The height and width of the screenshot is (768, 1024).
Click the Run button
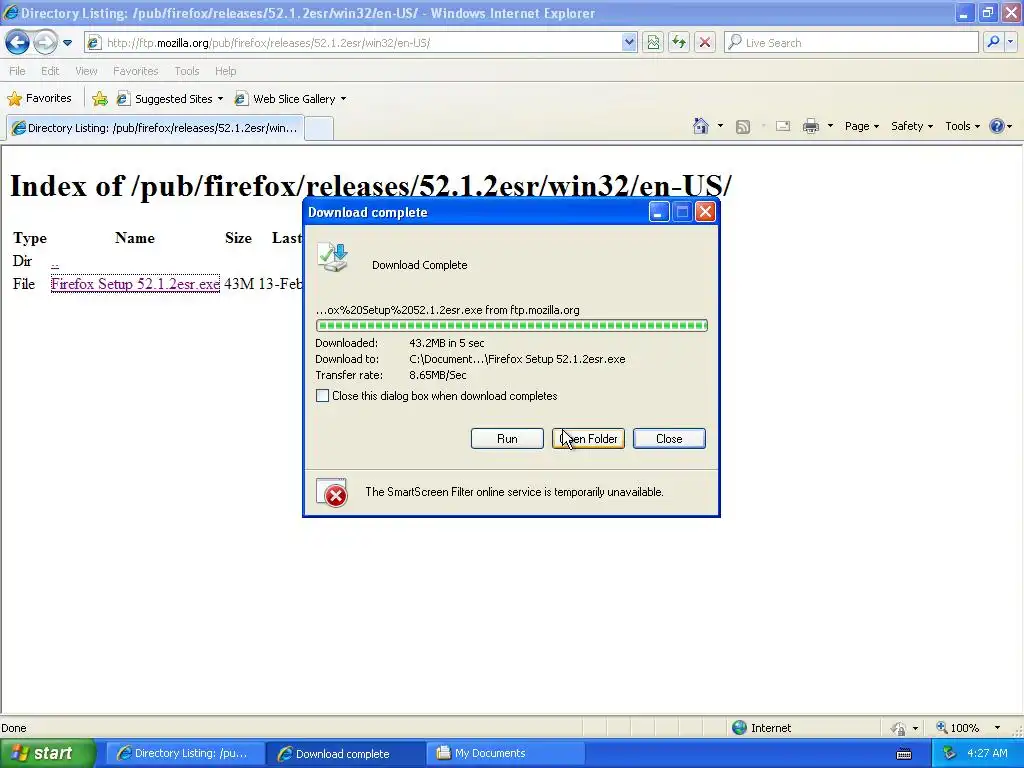tap(507, 439)
